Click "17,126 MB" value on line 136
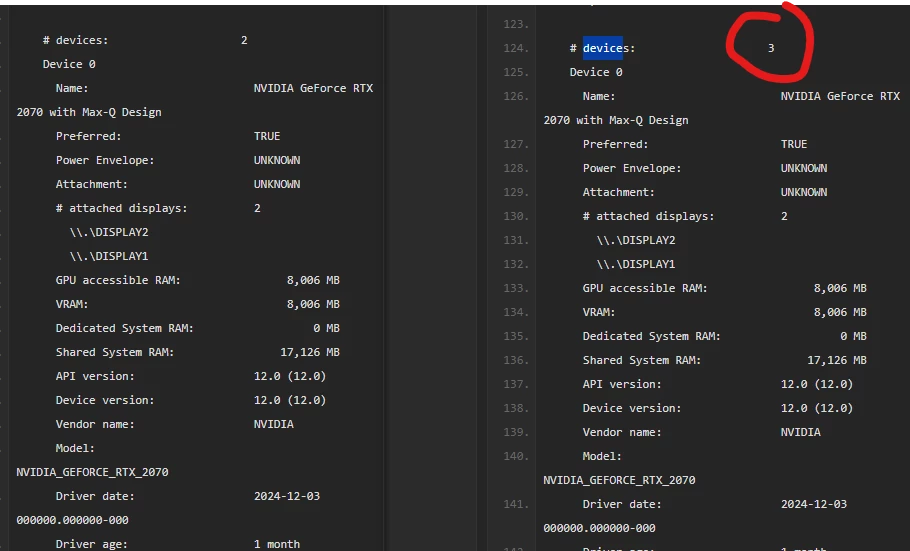910x551 pixels. (x=837, y=360)
